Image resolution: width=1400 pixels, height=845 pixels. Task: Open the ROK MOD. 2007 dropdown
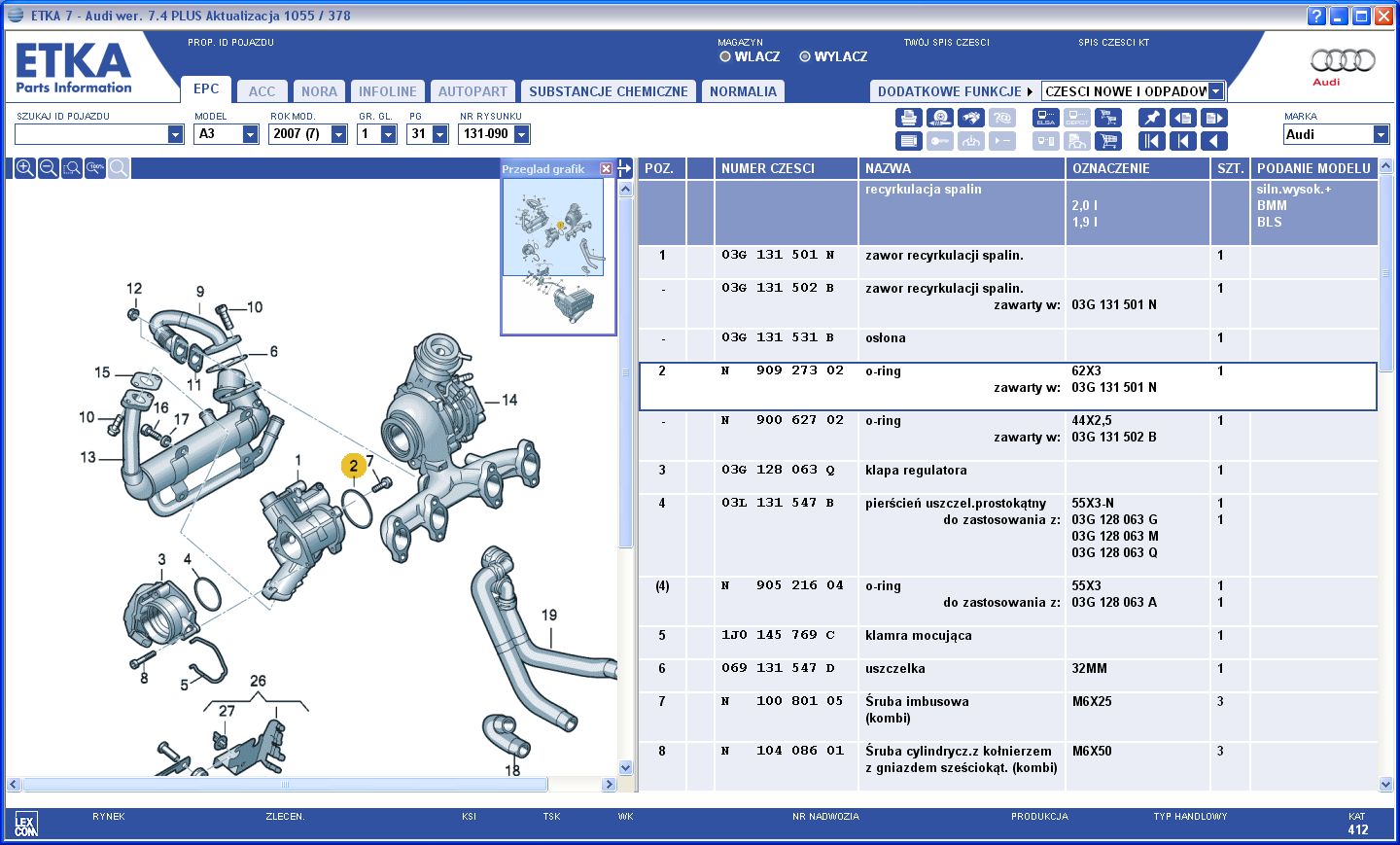[338, 134]
